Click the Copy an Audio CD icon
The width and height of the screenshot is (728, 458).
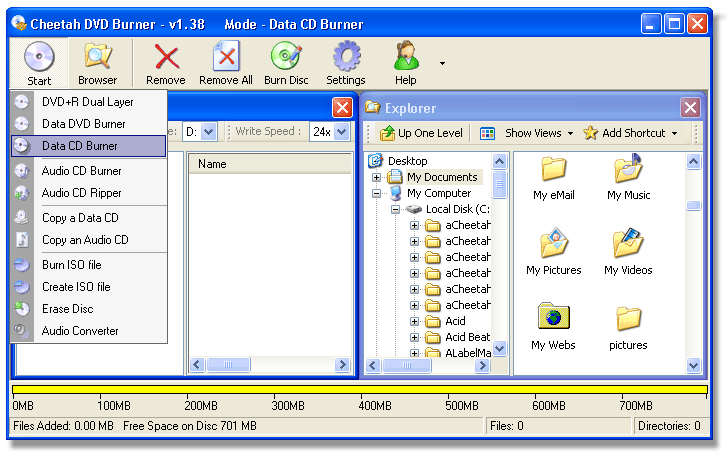click(21, 240)
